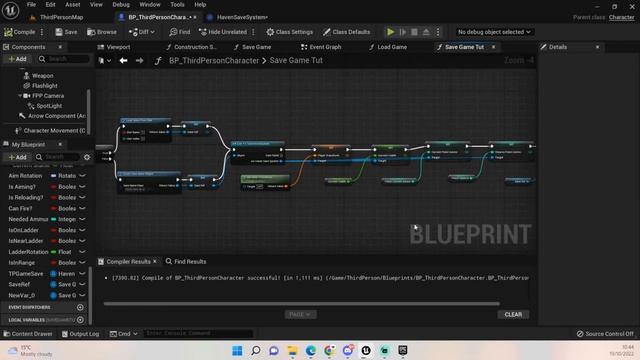Open the debug object selector dropdown
This screenshot has width=640, height=360.
(x=494, y=32)
